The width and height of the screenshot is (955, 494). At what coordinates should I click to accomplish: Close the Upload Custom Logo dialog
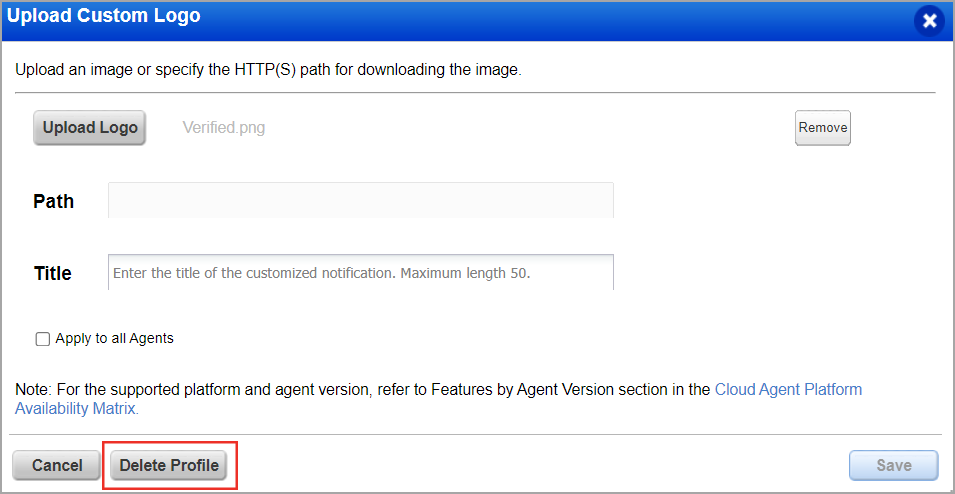point(930,21)
